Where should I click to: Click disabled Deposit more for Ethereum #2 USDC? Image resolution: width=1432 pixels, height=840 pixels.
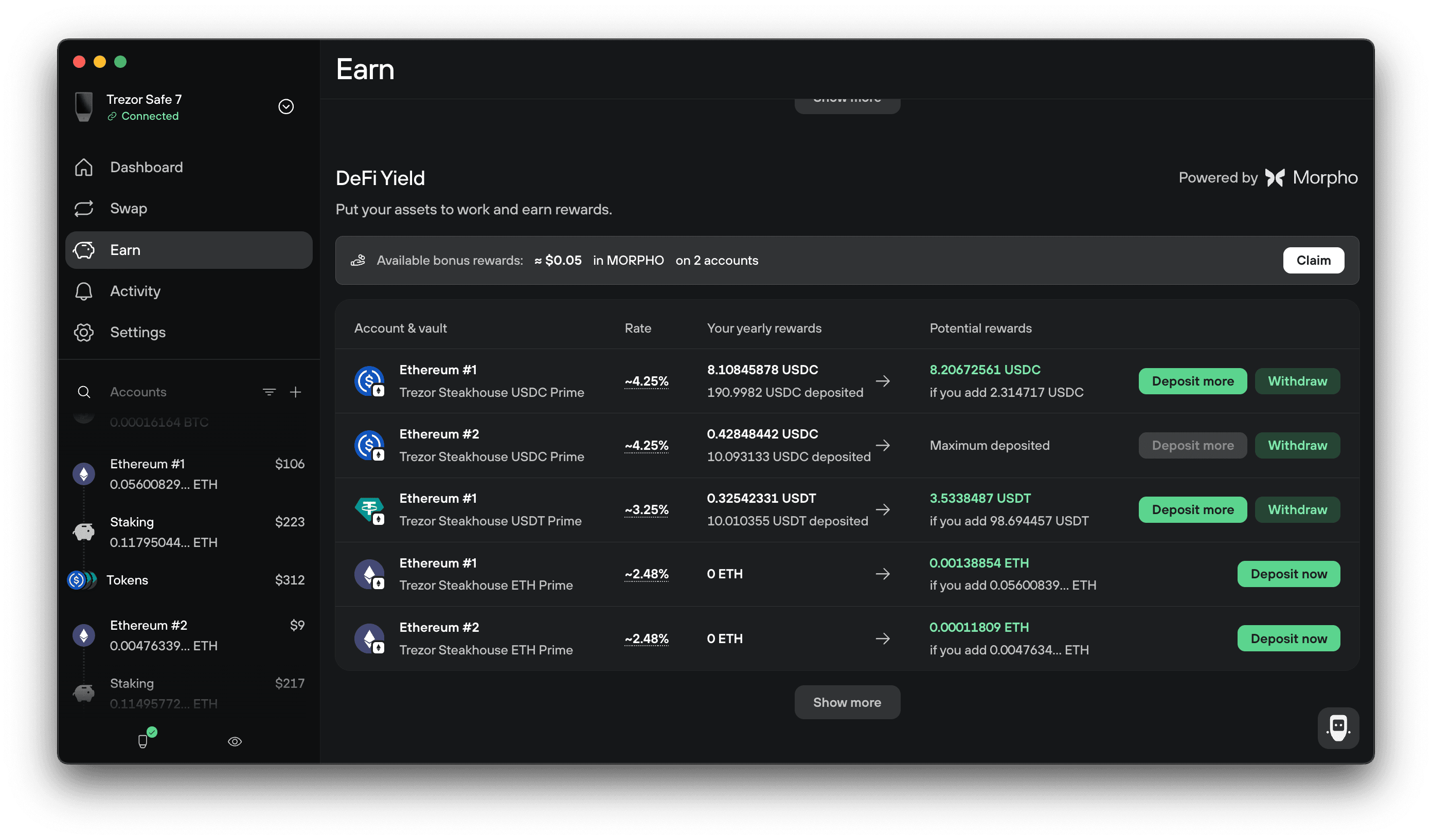[x=1192, y=445]
